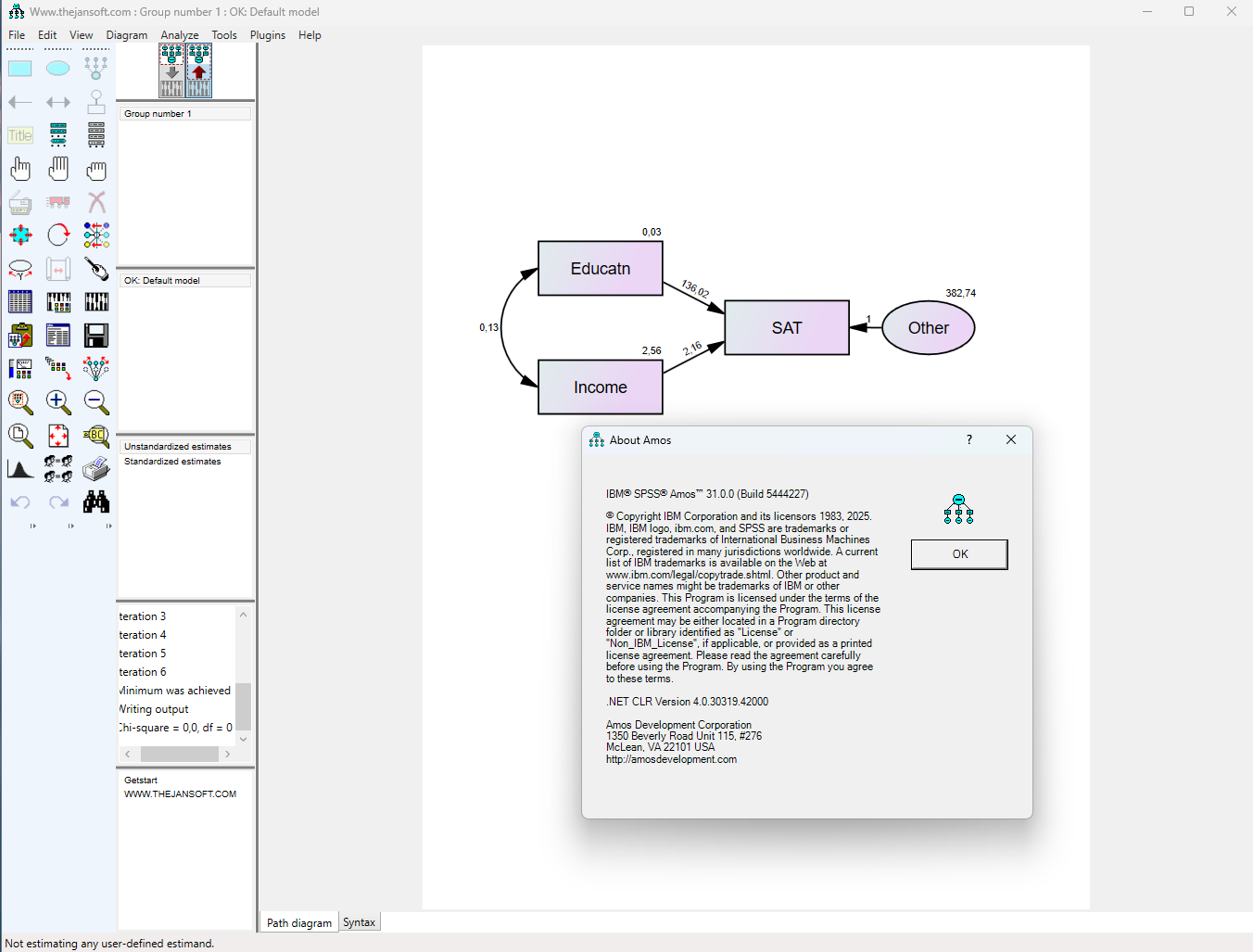Viewport: 1253px width, 952px height.
Task: Select the Other error ellipse
Action: tap(928, 327)
